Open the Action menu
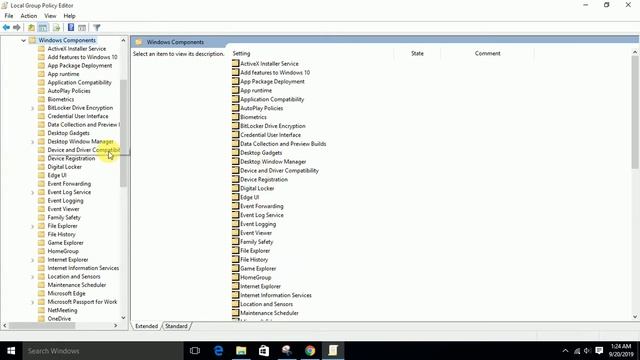 tap(29, 16)
